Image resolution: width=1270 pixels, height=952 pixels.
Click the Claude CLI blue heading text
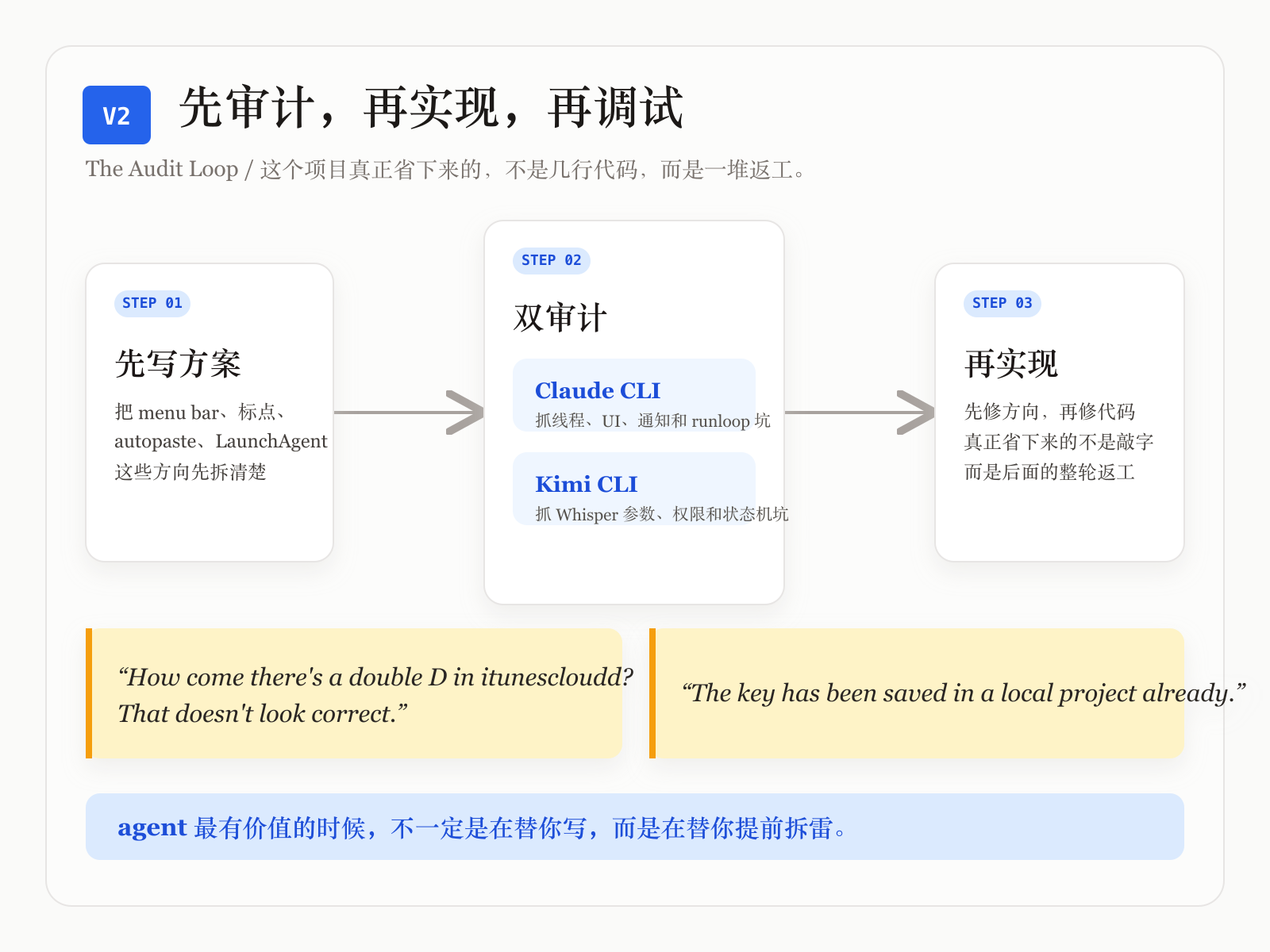coord(596,390)
